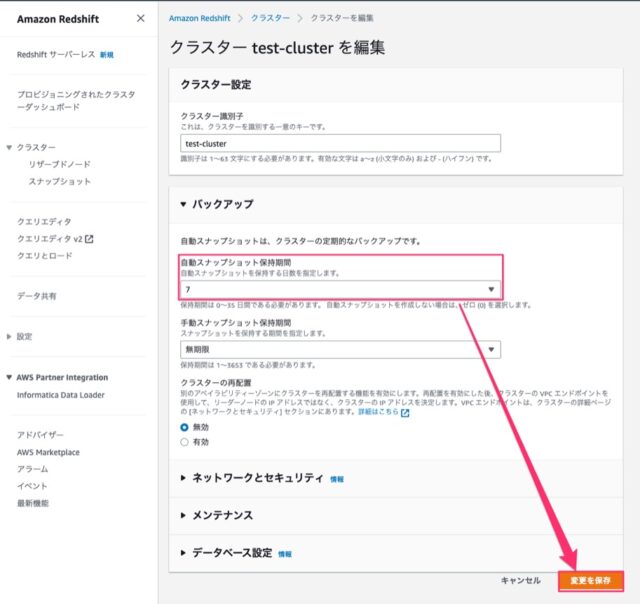Click 情報 link beside ネットワークとセキュリティ
The width and height of the screenshot is (640, 604).
tap(337, 480)
